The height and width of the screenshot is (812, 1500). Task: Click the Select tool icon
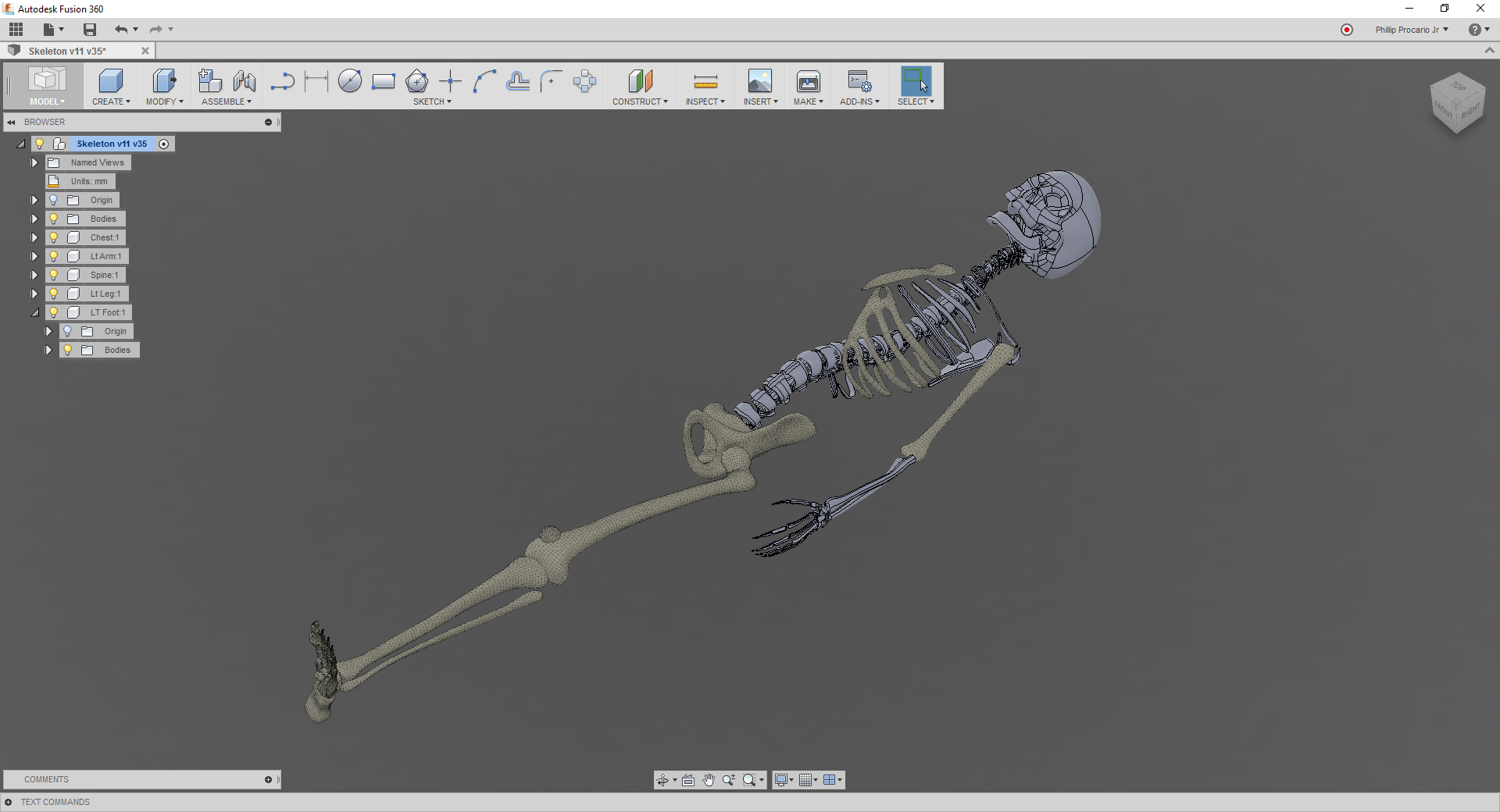click(x=916, y=80)
